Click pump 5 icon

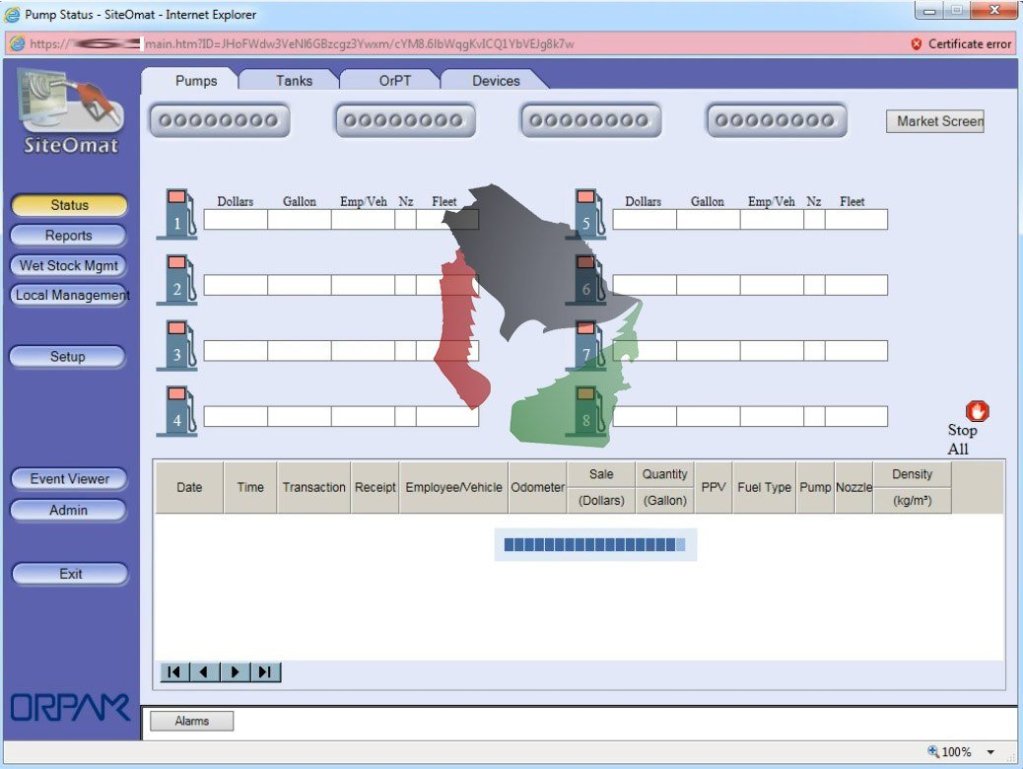590,213
